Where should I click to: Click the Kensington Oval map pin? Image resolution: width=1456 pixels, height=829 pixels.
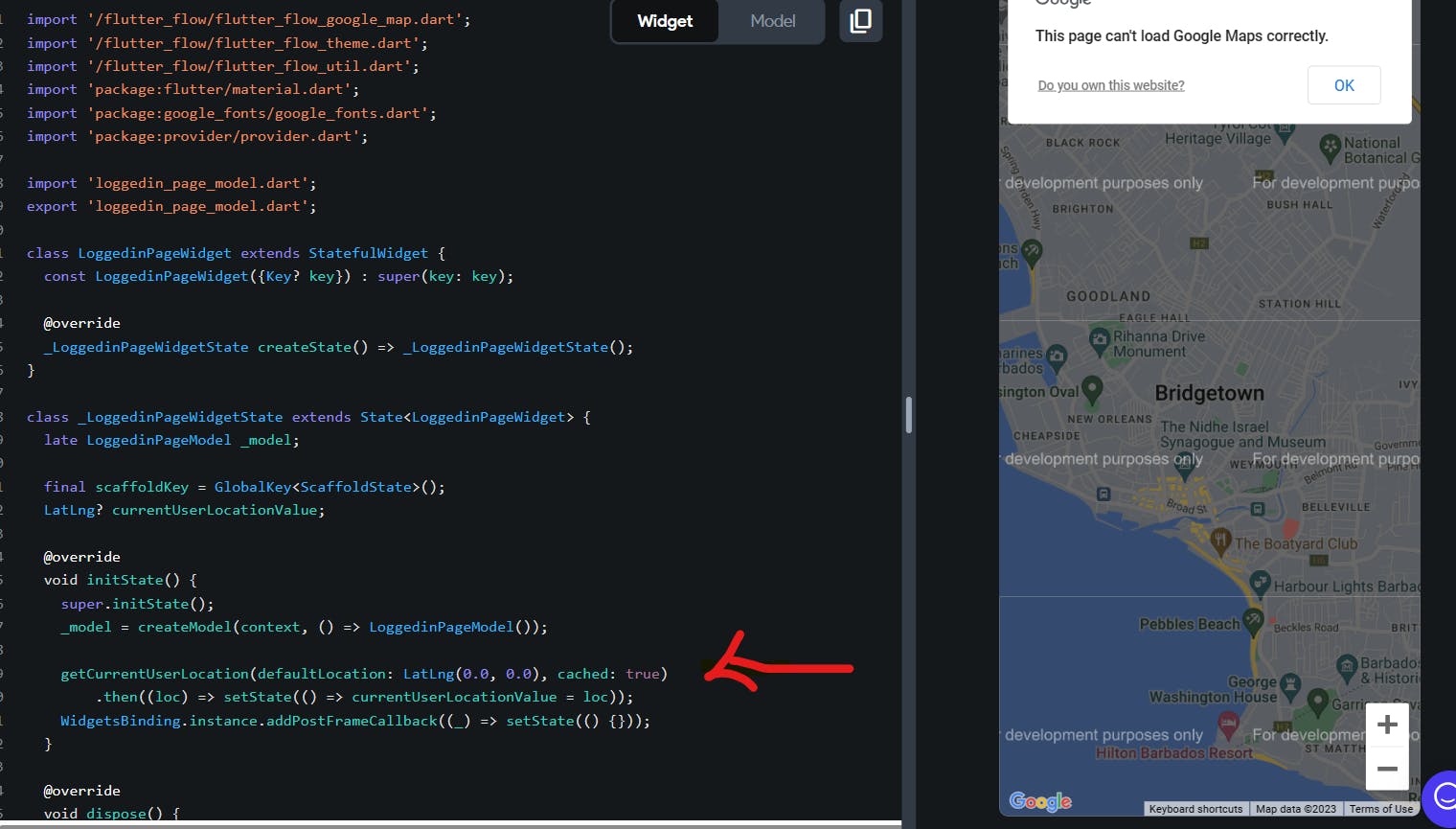pyautogui.click(x=1092, y=389)
